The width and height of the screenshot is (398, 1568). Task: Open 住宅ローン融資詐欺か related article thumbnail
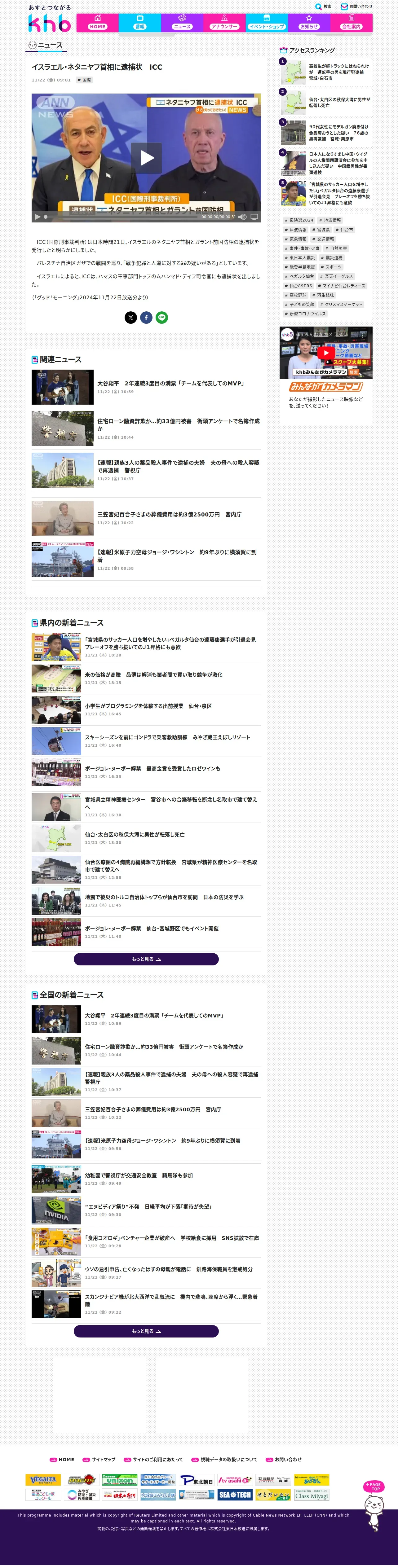[63, 428]
